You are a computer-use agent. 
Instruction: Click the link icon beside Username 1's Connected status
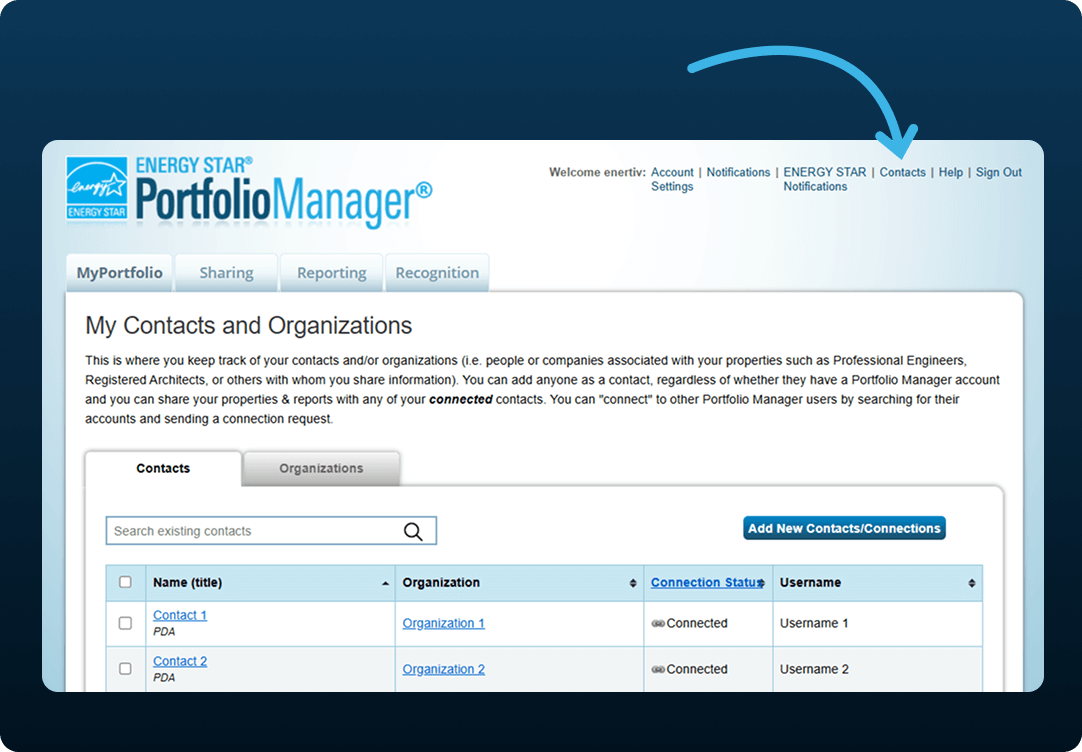click(658, 624)
